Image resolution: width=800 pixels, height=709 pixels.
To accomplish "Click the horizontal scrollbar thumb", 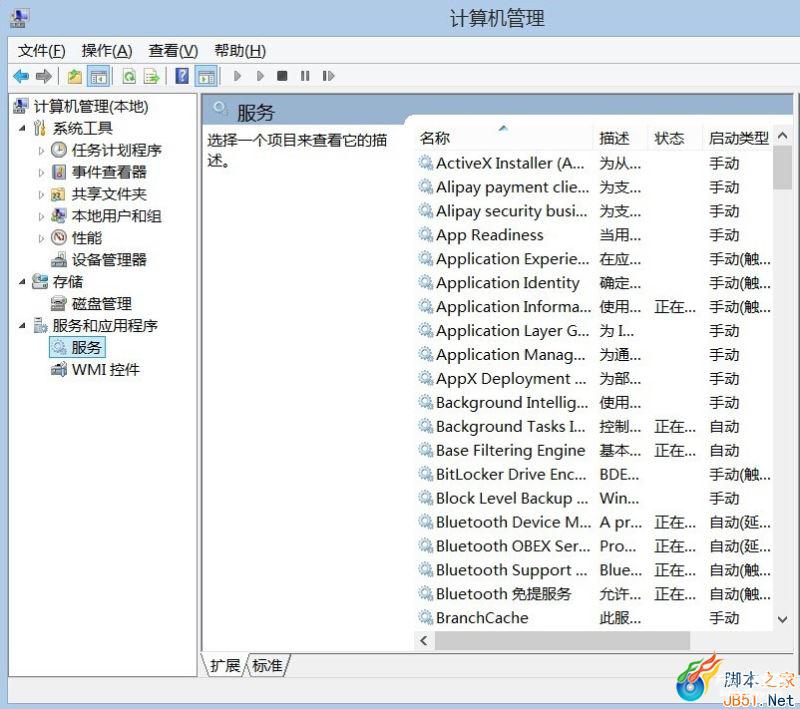I will pos(562,641).
